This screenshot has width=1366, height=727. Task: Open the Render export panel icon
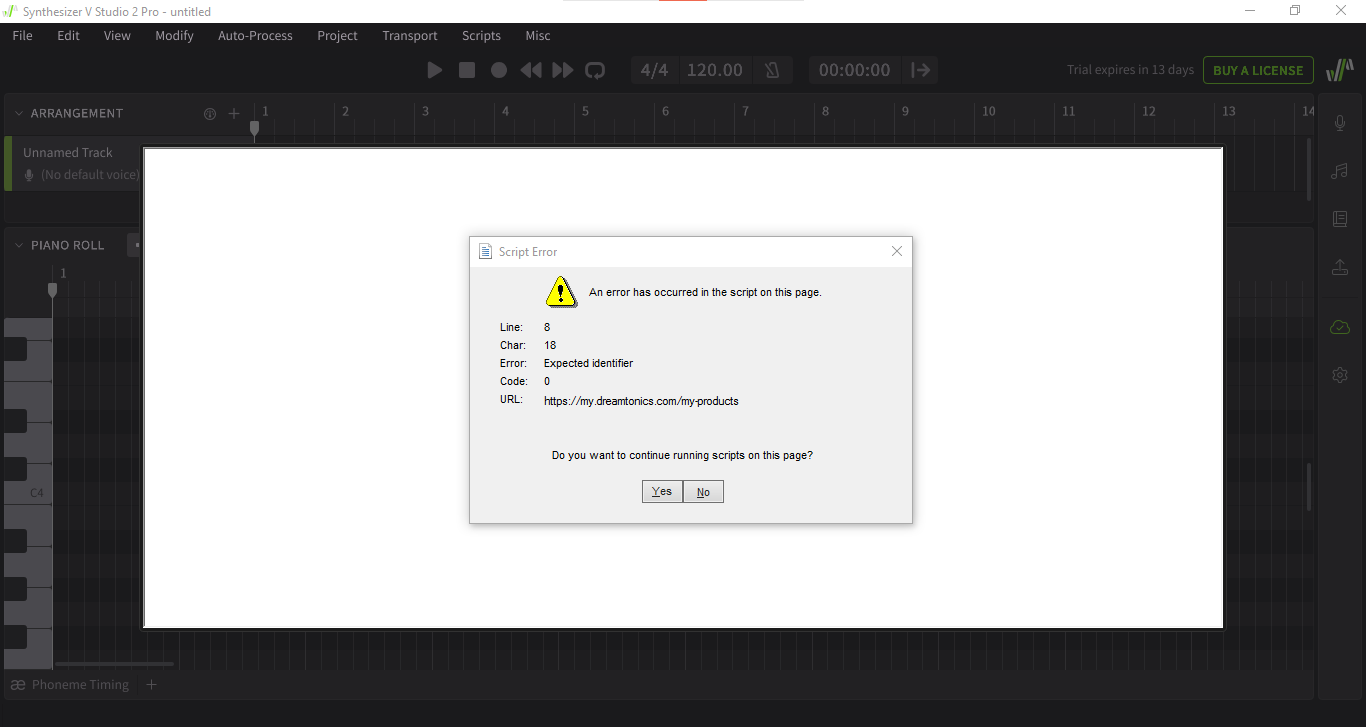coord(1340,267)
